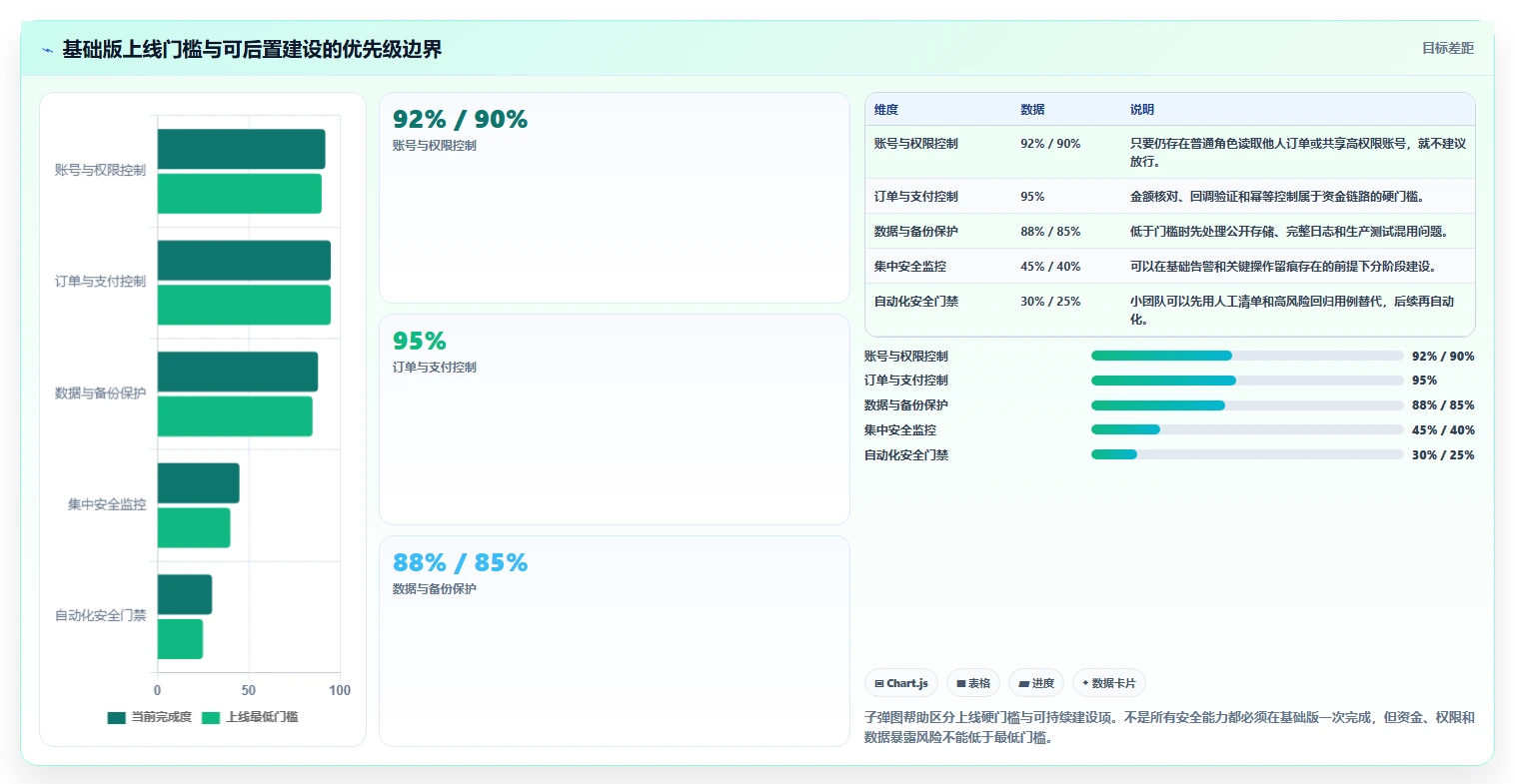Click the x-axis tick value 100
Viewport: 1515px width, 784px height.
click(x=340, y=690)
